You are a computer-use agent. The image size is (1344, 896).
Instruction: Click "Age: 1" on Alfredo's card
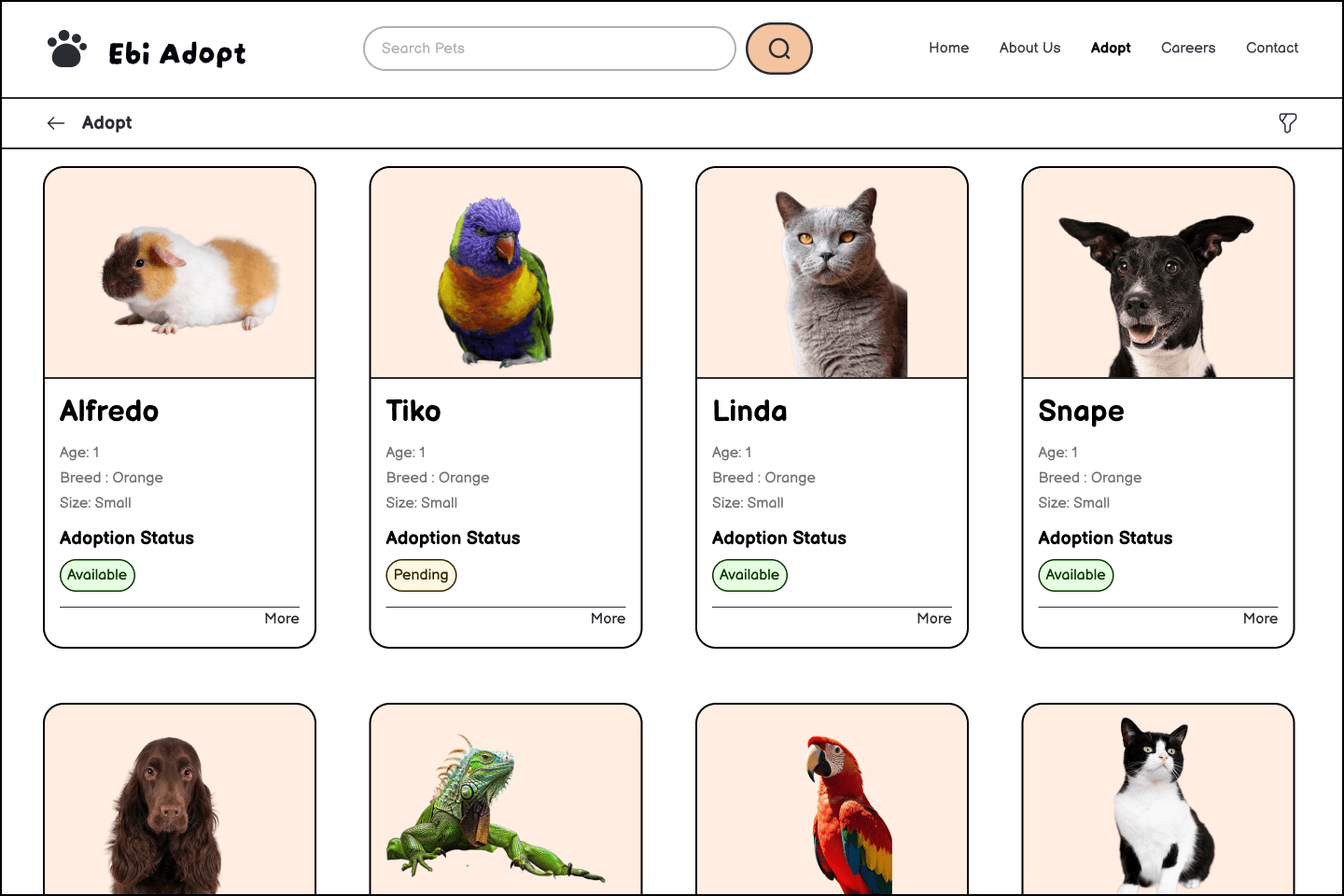point(79,453)
